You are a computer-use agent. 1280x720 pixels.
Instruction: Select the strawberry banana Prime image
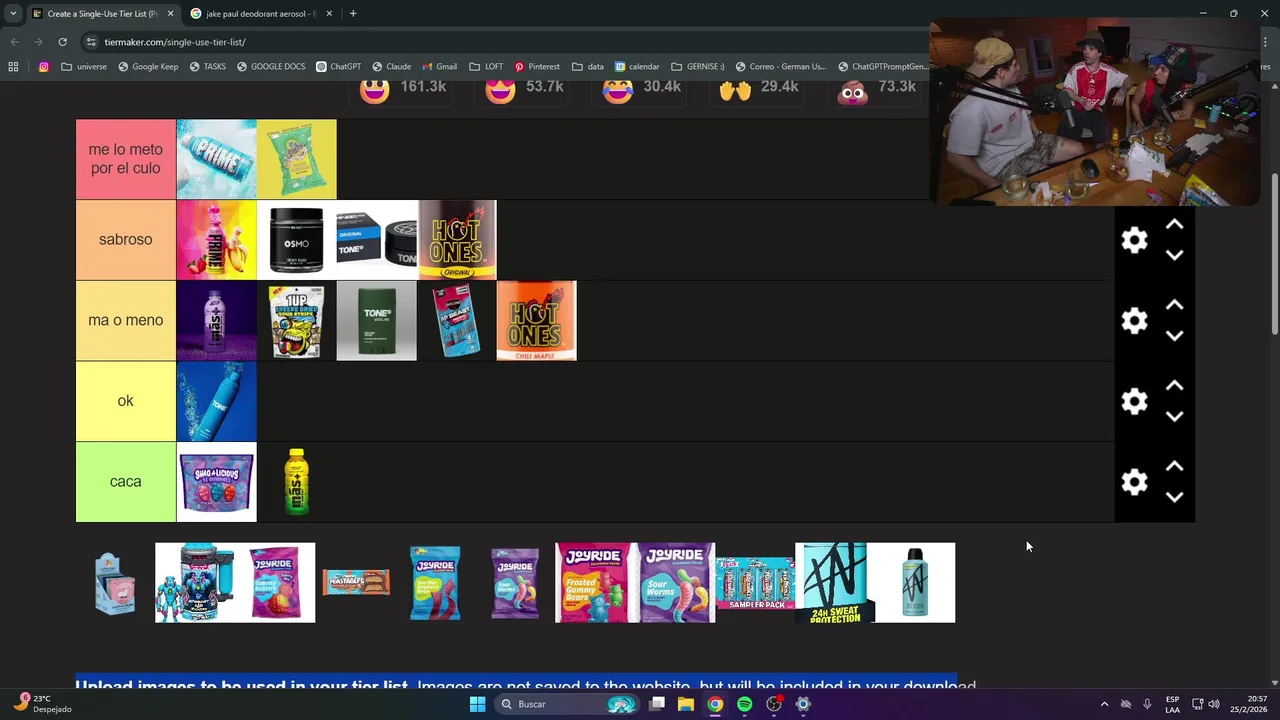(217, 240)
